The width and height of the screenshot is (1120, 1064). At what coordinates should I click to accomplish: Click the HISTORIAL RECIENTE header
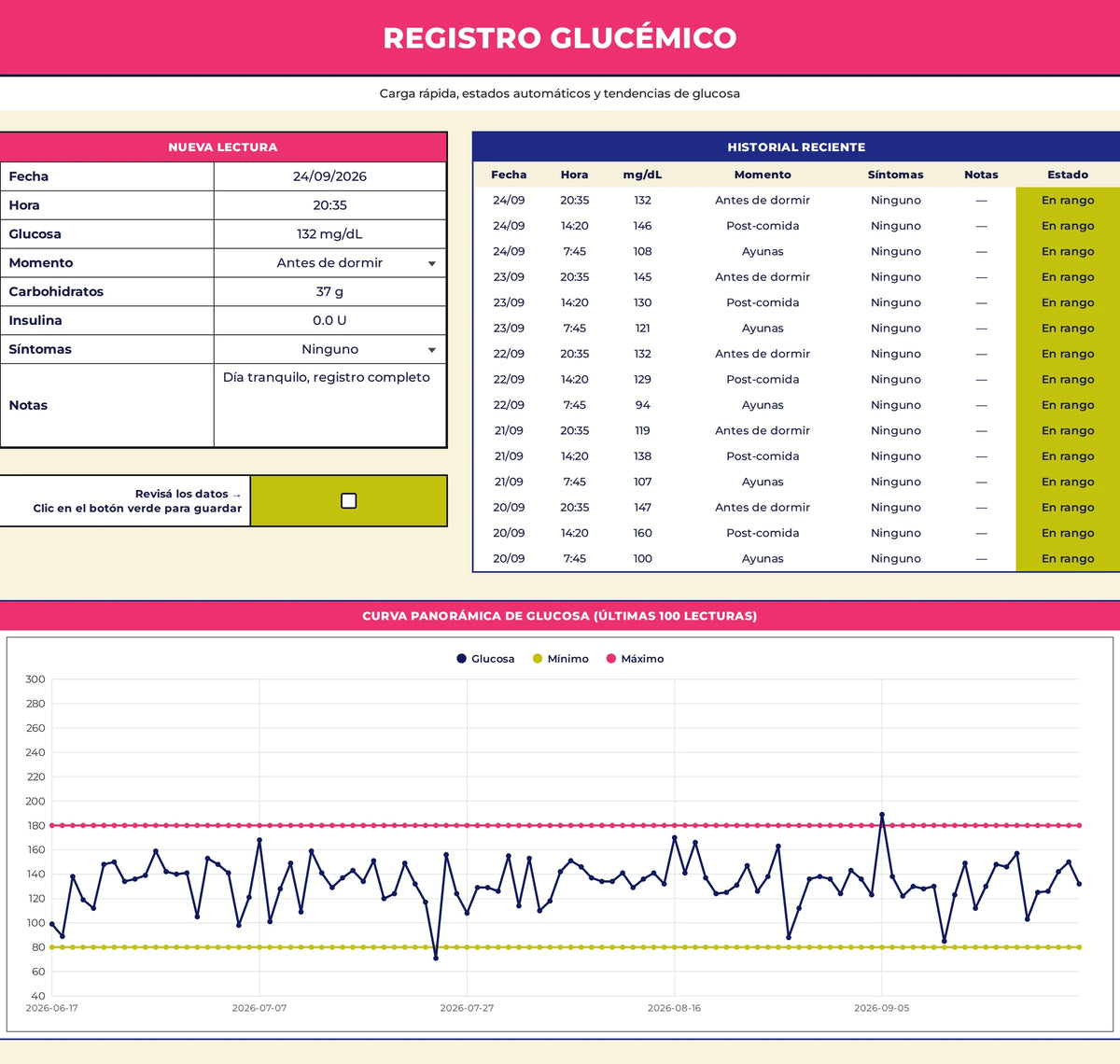(x=796, y=147)
